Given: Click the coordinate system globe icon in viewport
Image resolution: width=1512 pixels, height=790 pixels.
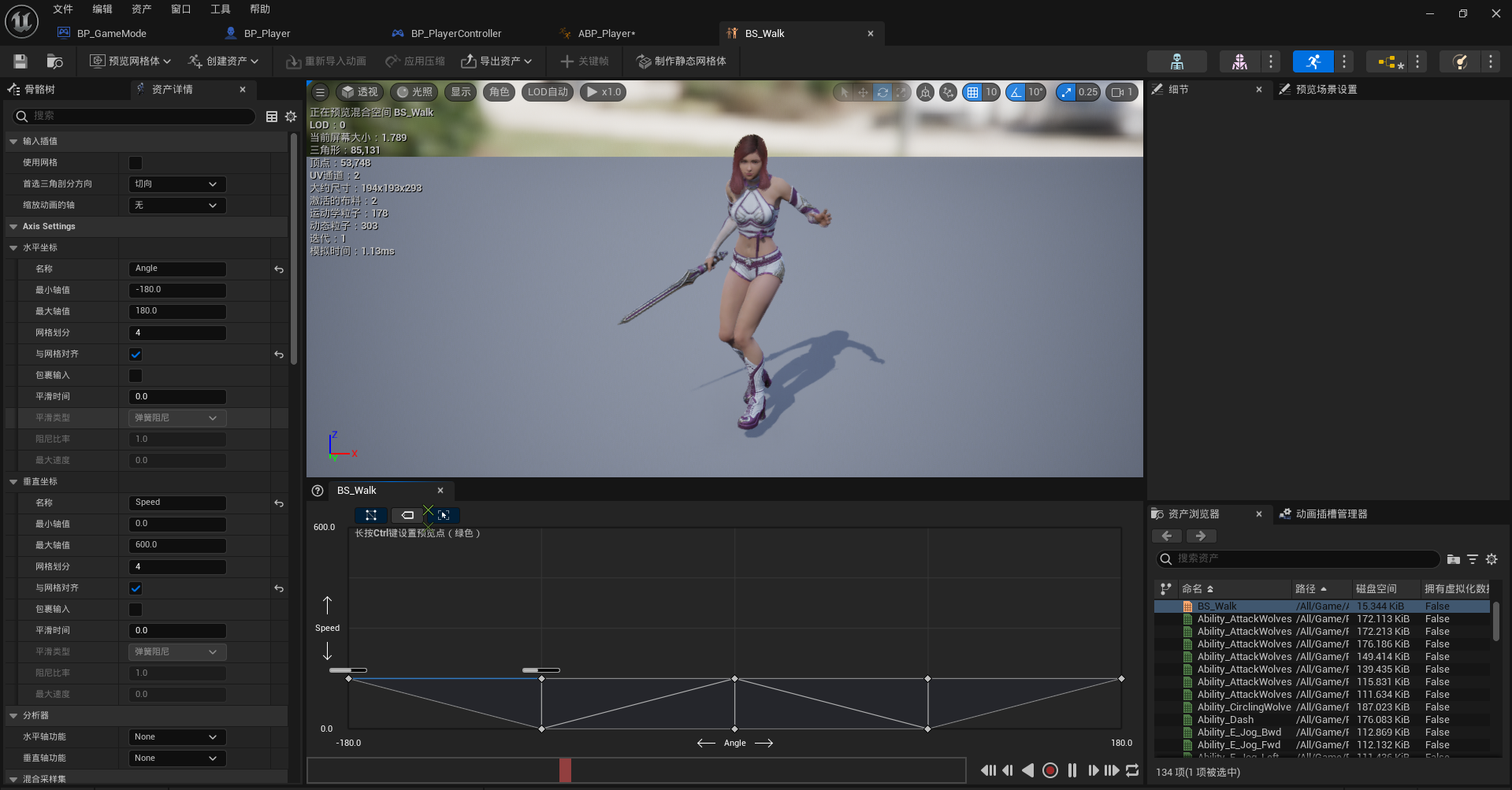Looking at the screenshot, I should 926,92.
